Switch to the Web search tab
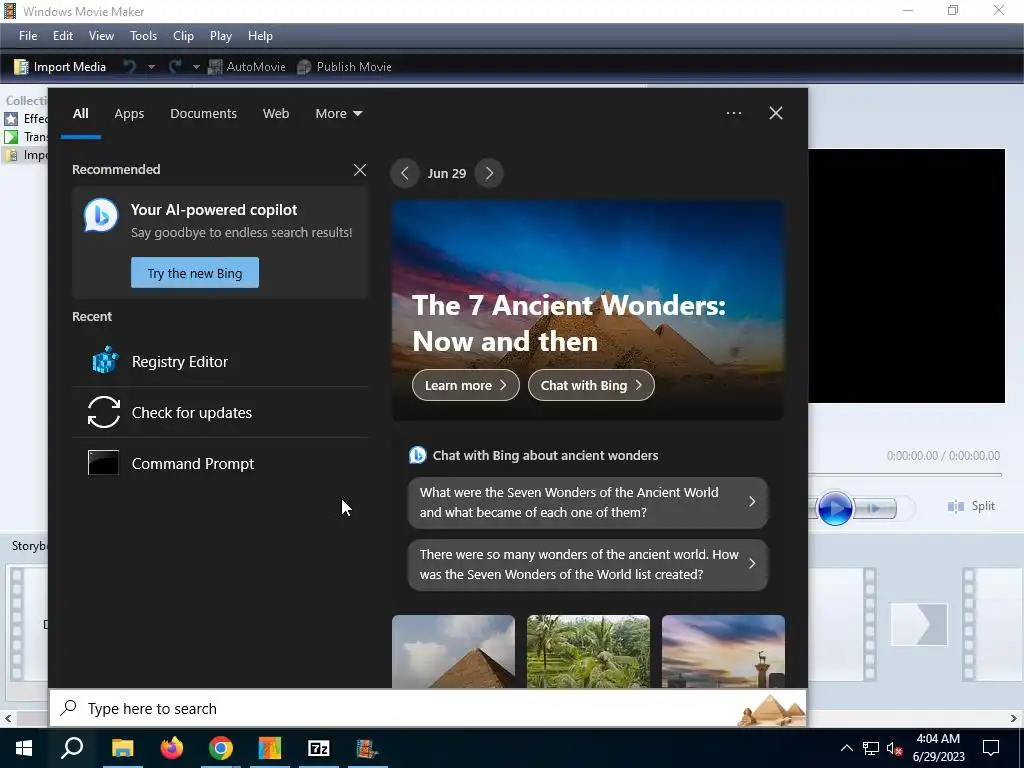The image size is (1024, 768). 276,114
